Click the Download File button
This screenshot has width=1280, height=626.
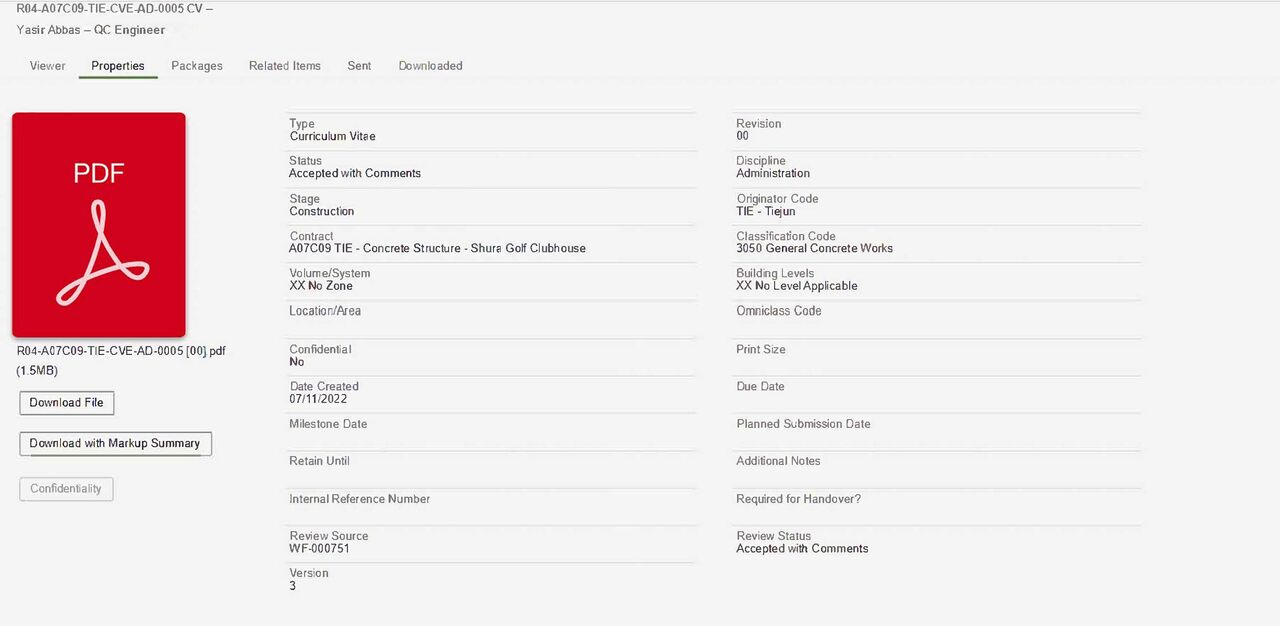(67, 403)
